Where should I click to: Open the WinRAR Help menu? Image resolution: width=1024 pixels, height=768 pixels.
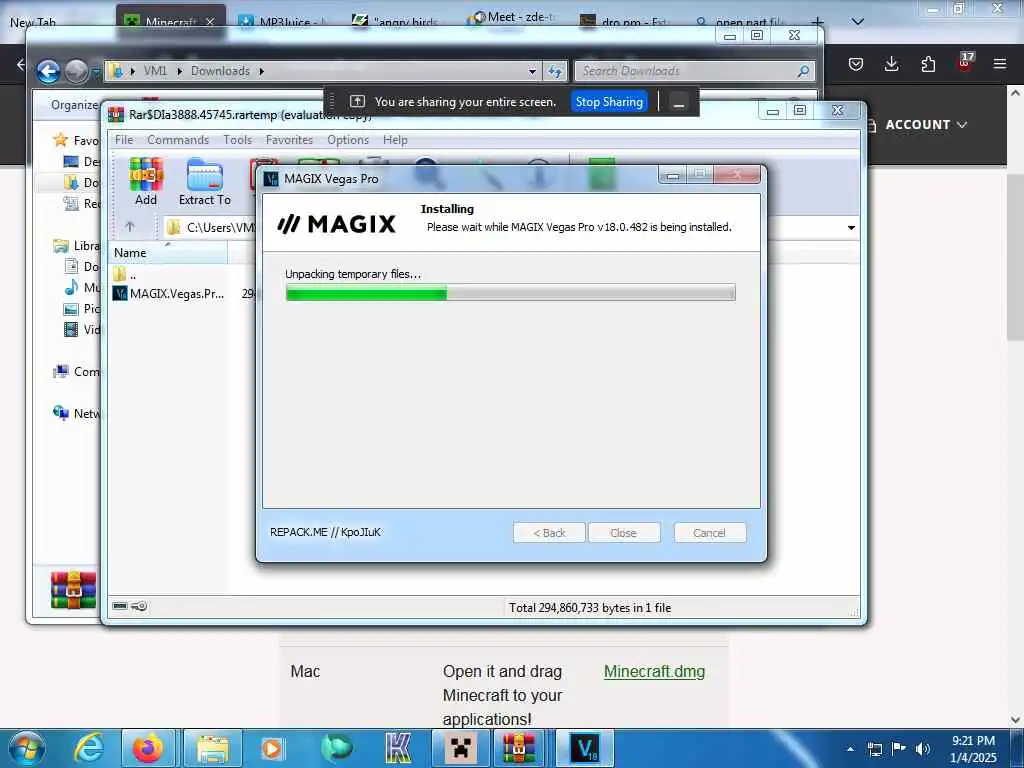tap(394, 140)
